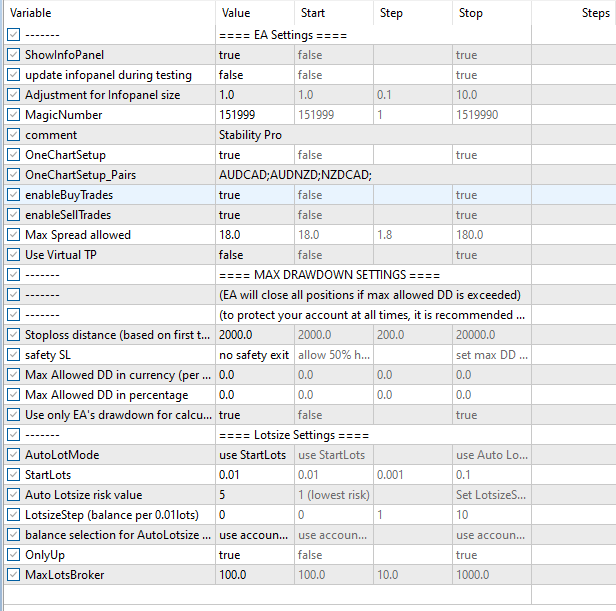The image size is (616, 611).
Task: Edit comment value 'Stability Pro'
Action: click(373, 135)
